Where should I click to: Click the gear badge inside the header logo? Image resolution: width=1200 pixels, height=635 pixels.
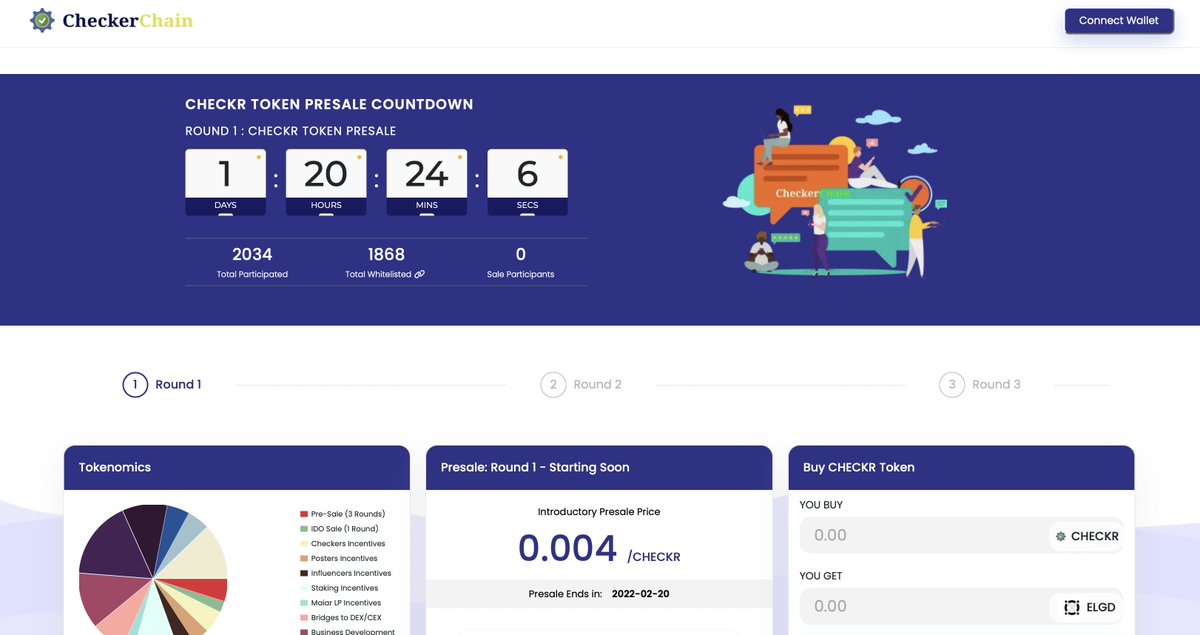(x=40, y=20)
